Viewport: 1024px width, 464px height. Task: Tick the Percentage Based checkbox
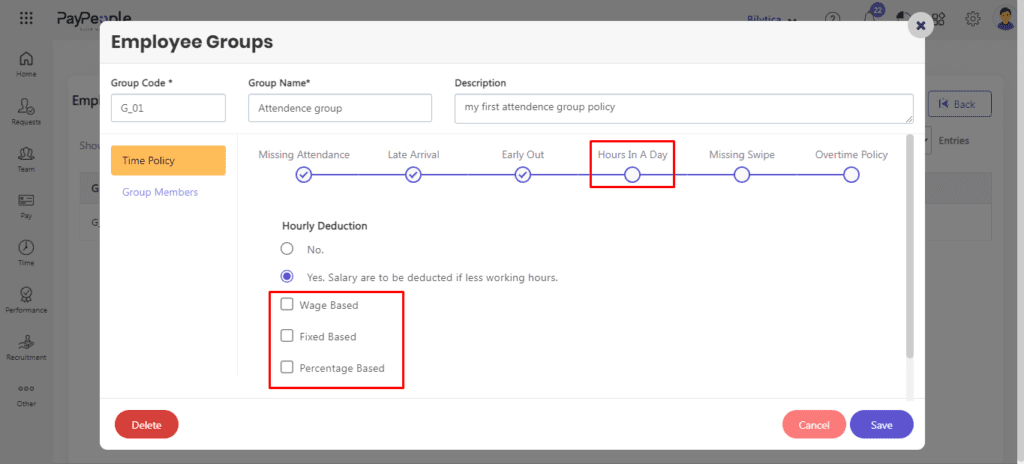[x=287, y=368]
